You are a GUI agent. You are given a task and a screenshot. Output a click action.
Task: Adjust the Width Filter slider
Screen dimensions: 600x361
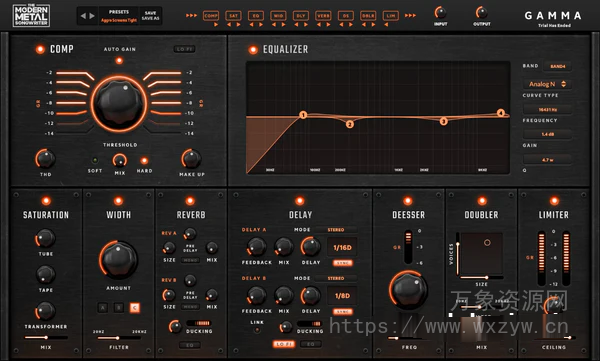coord(119,338)
